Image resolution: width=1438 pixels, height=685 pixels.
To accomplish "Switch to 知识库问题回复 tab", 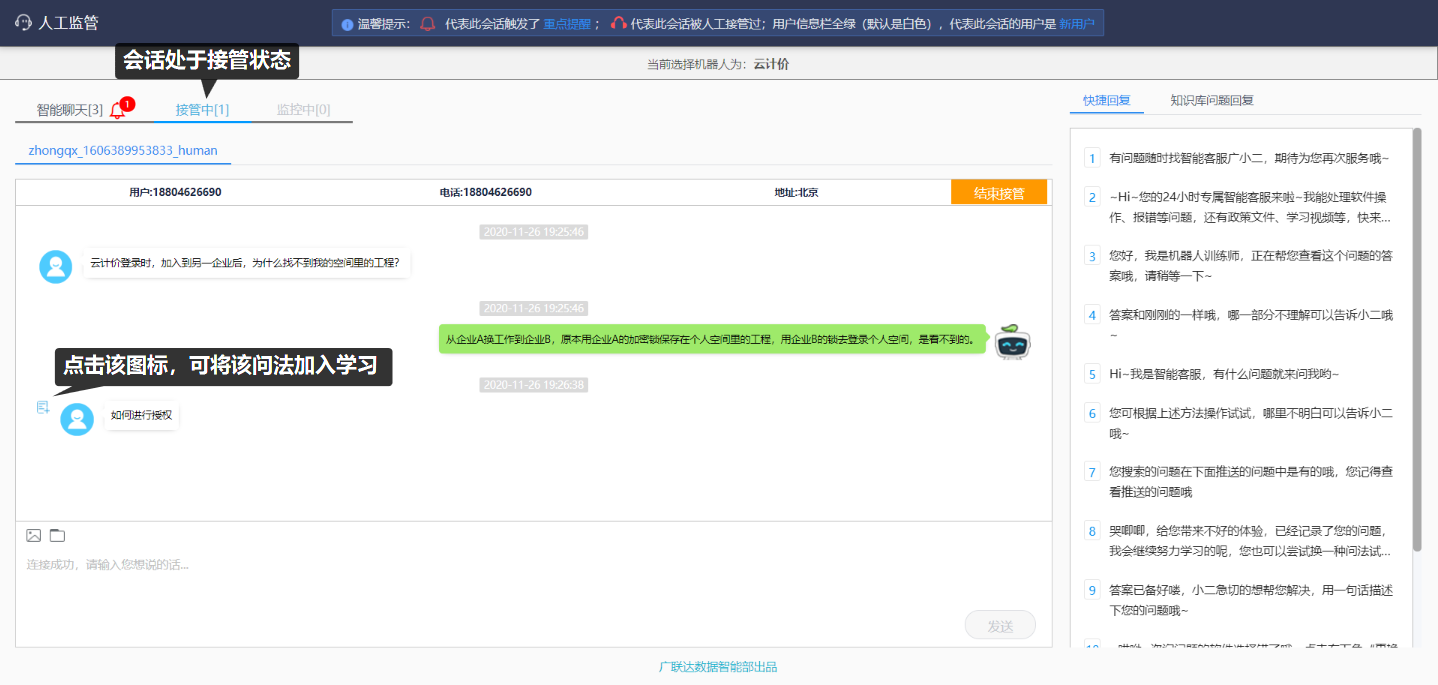I will click(x=1212, y=100).
